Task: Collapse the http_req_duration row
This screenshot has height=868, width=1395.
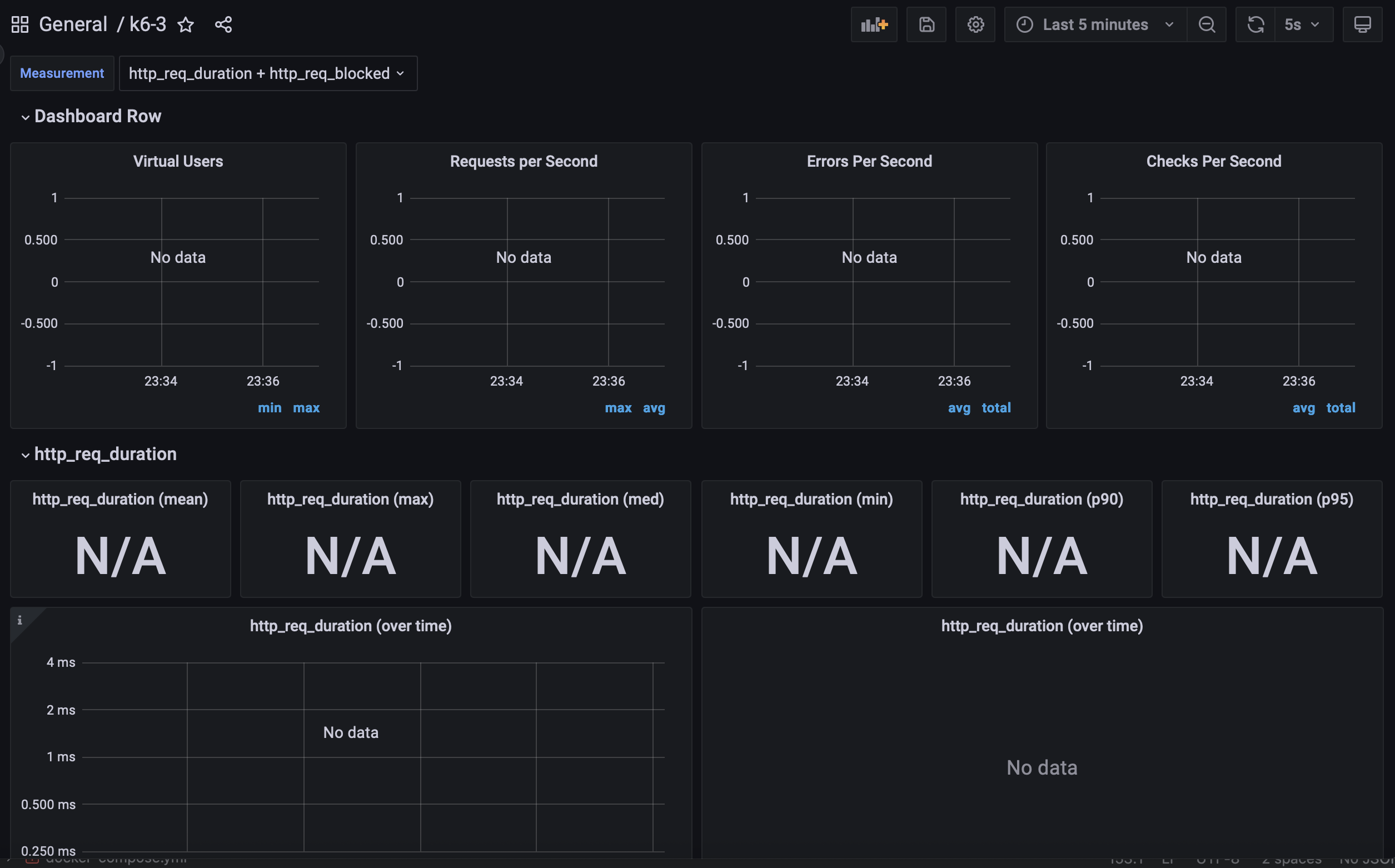Action: coord(104,455)
